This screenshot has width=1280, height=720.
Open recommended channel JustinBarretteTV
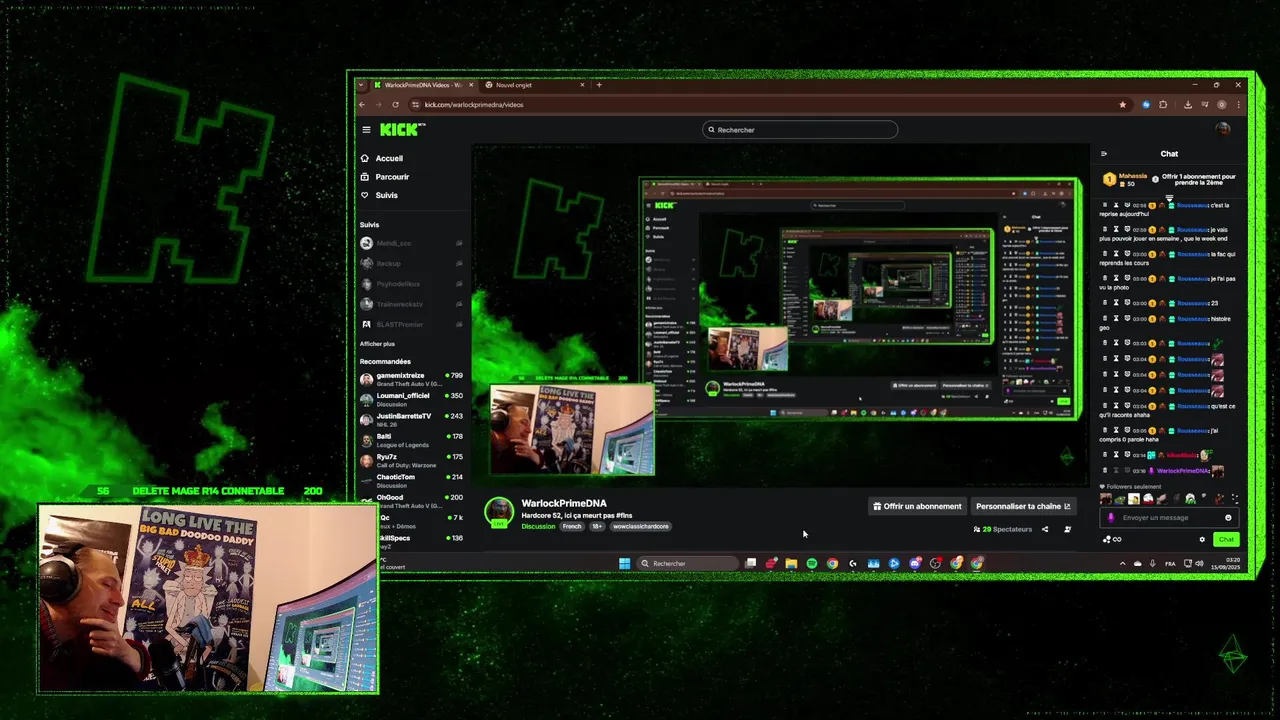pyautogui.click(x=412, y=419)
